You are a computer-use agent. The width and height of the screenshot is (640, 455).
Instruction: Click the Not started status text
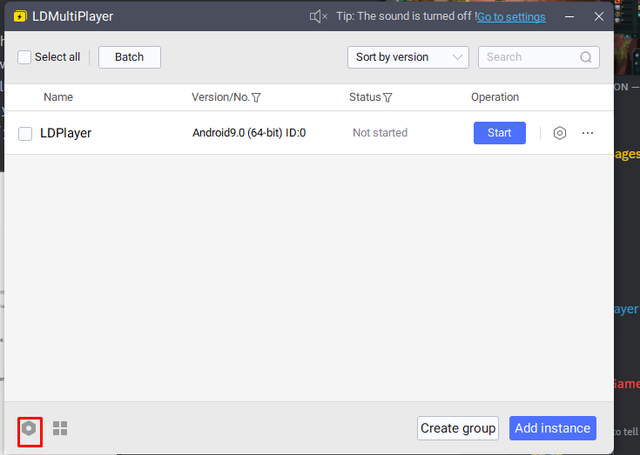380,133
